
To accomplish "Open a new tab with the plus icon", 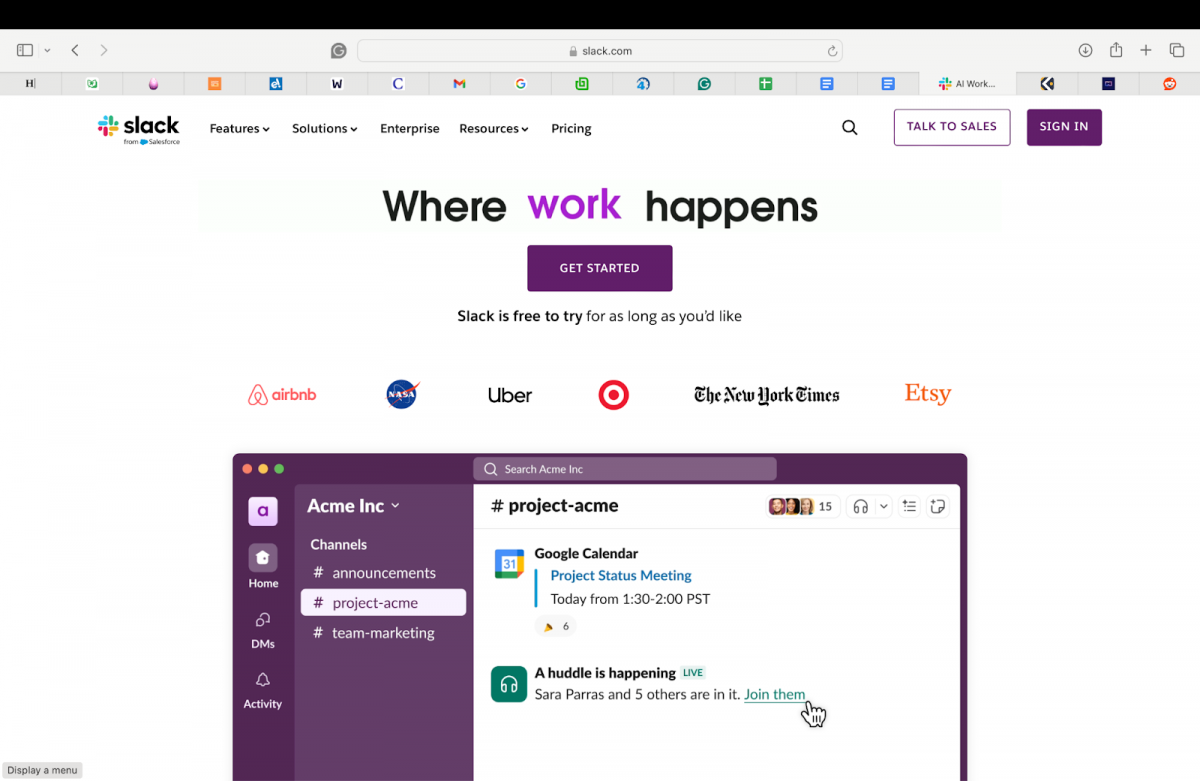I will click(x=1146, y=50).
